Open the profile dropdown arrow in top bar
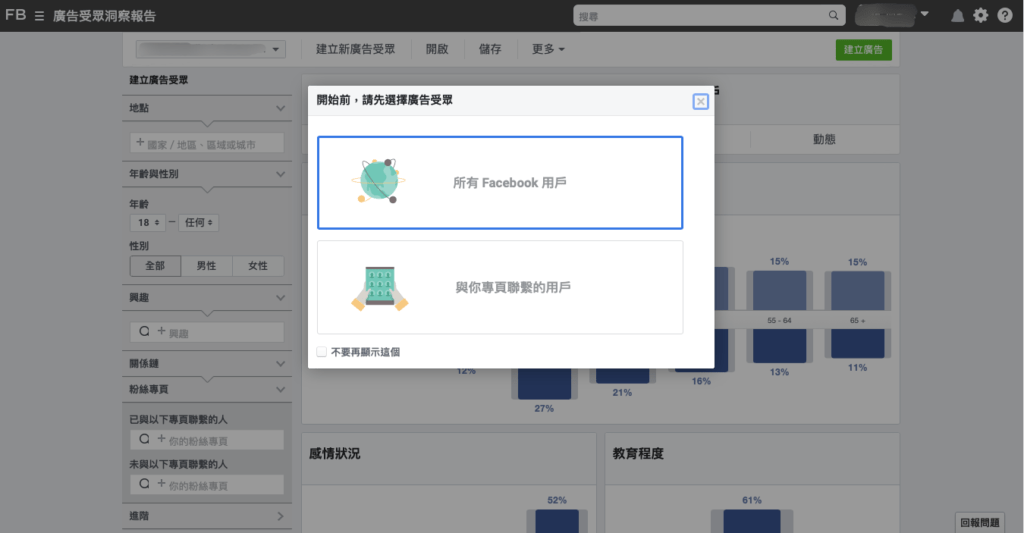 tap(925, 14)
